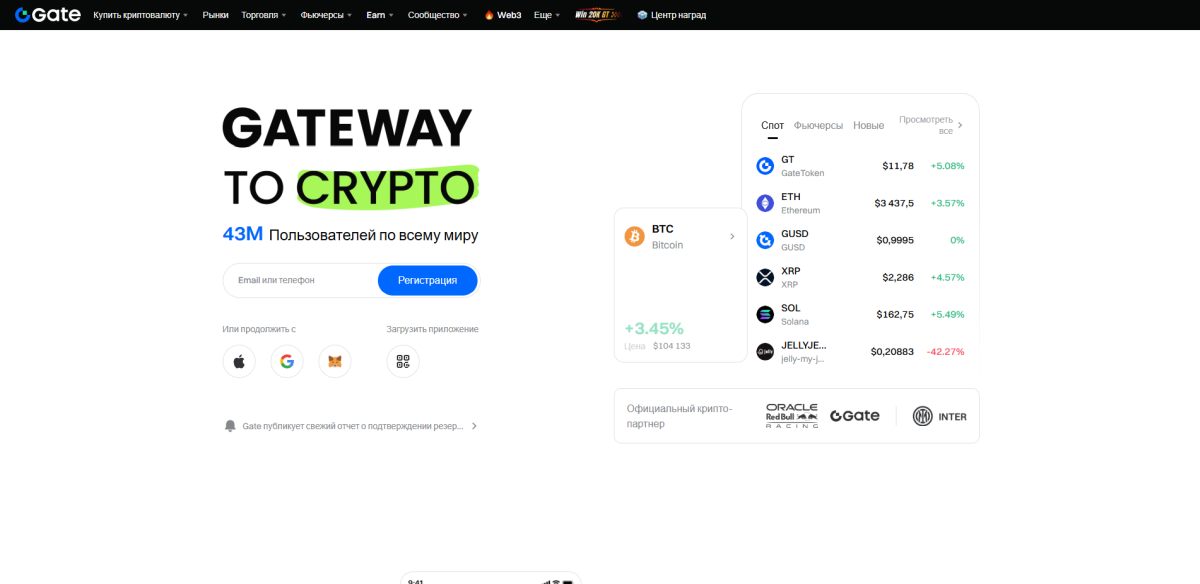Click the Solana SOL coin icon
1200x584 pixels.
(765, 314)
